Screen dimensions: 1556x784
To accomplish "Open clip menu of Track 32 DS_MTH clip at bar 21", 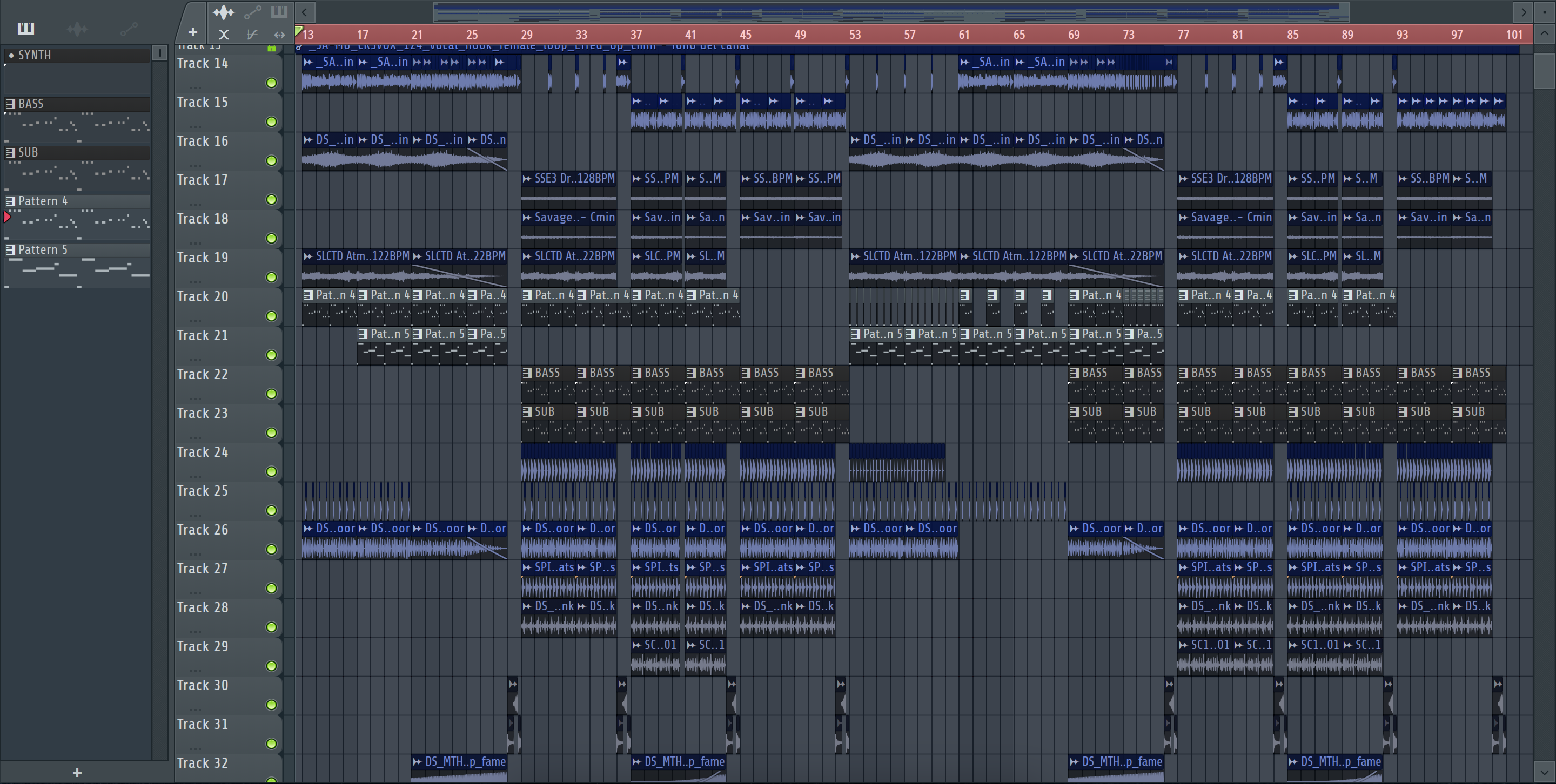I will pyautogui.click(x=418, y=762).
